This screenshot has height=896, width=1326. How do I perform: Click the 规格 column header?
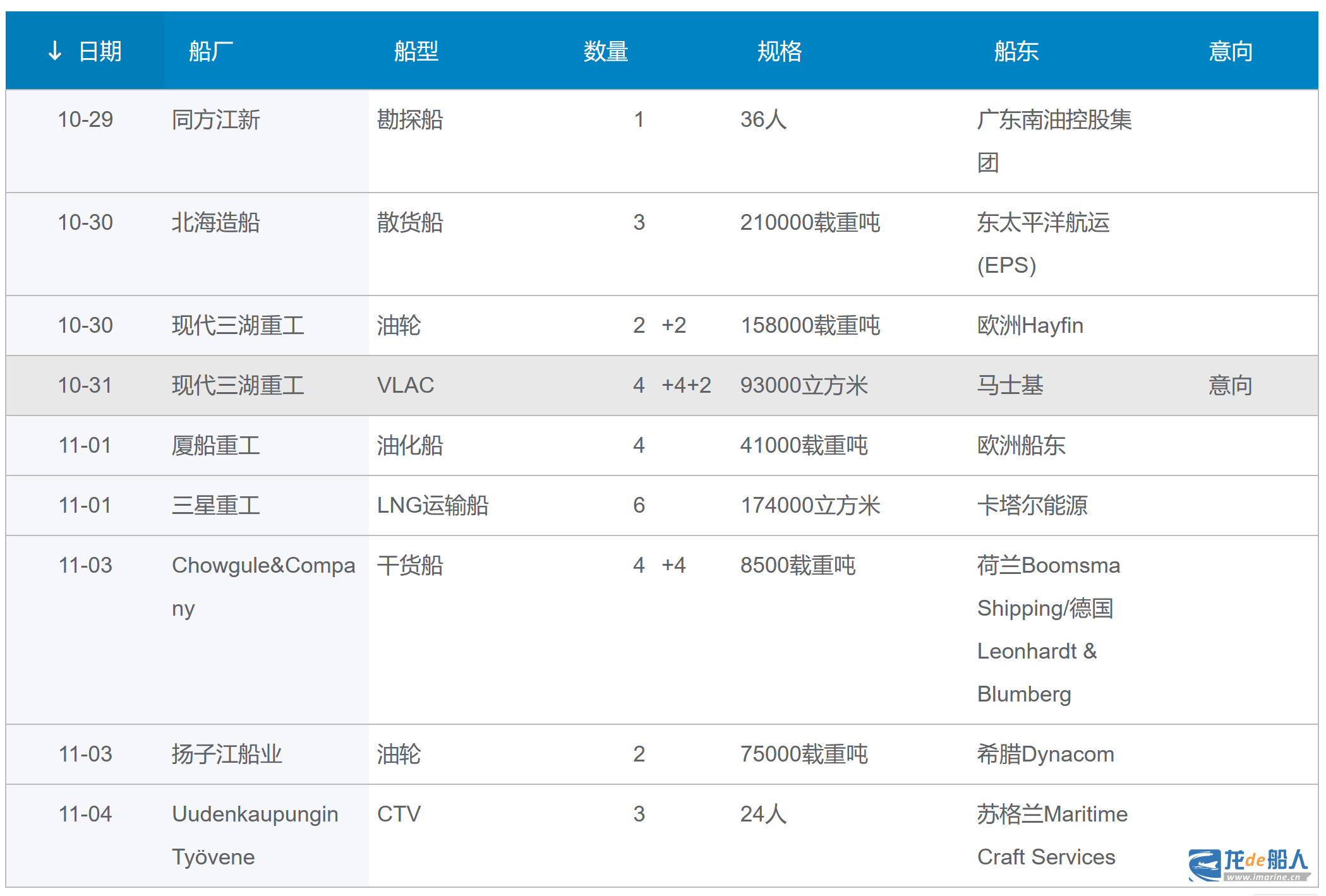point(780,51)
